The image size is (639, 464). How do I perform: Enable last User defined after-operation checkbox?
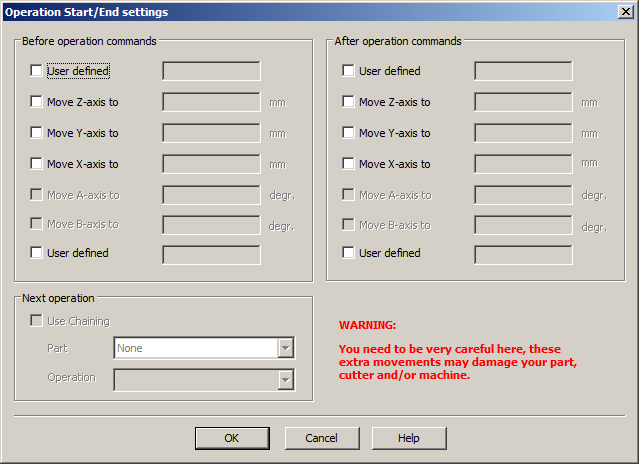pyautogui.click(x=349, y=253)
